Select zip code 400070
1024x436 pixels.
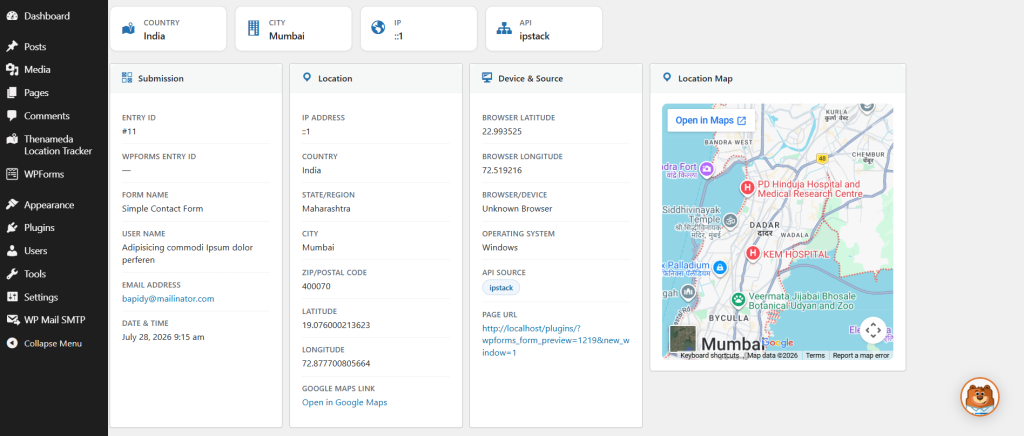pos(316,286)
